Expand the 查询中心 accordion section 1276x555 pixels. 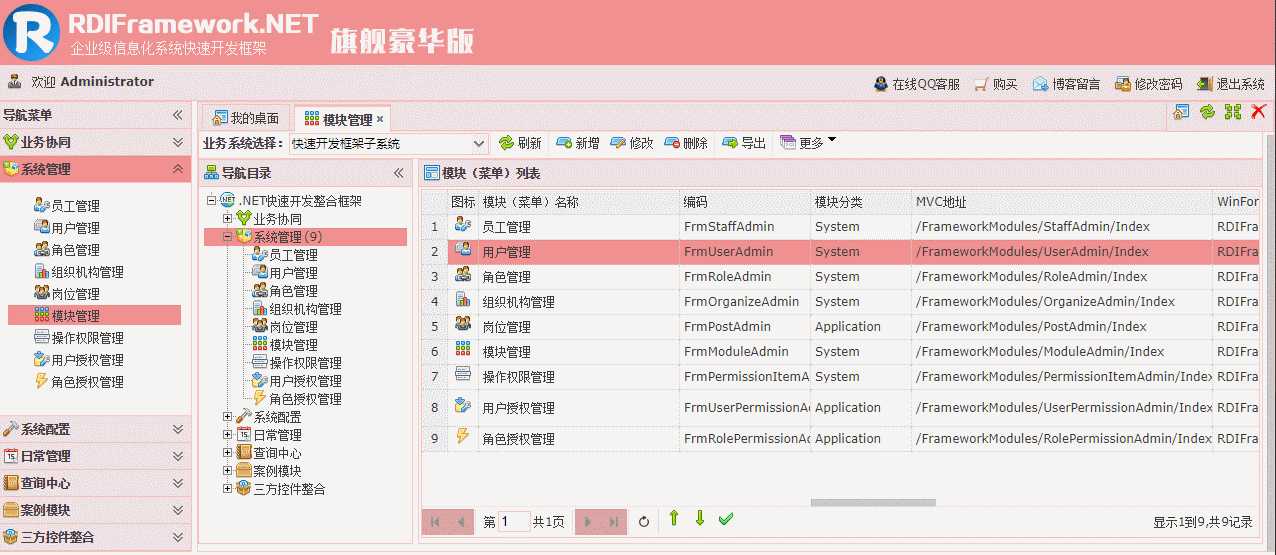95,483
